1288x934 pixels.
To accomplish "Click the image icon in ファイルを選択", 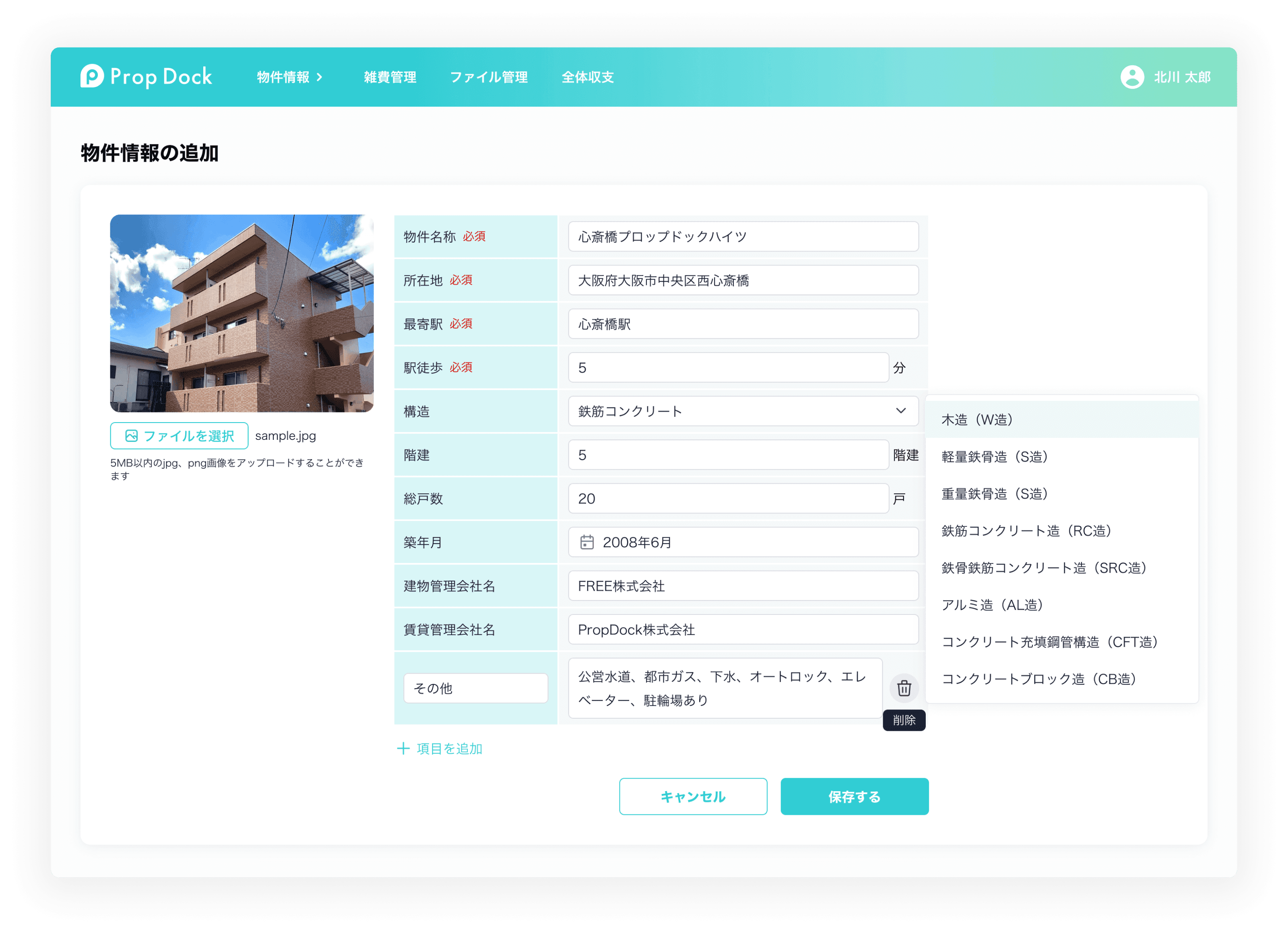I will click(131, 435).
